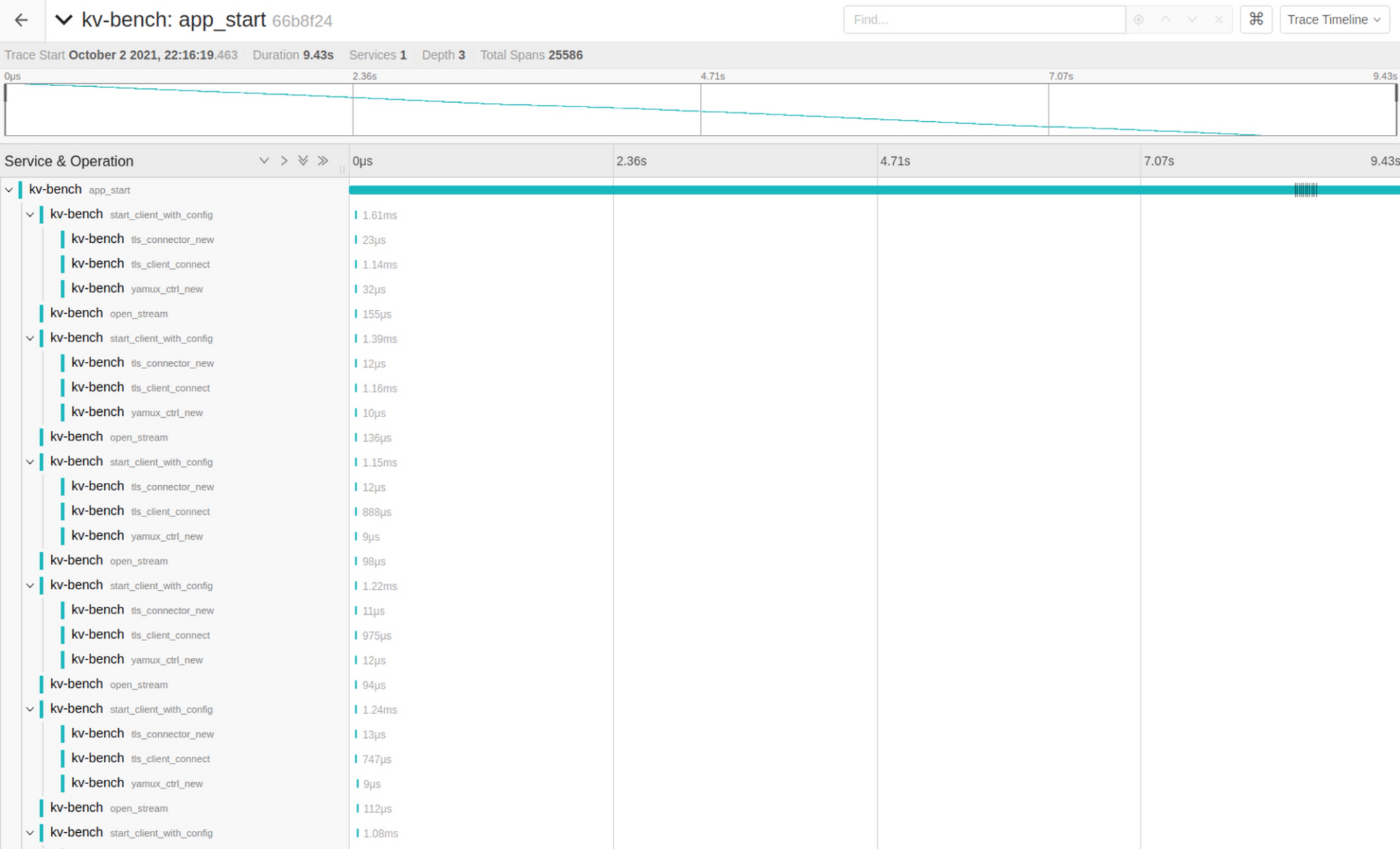Open the Trace Timeline view dropdown
This screenshot has width=1400, height=849.
click(1334, 20)
